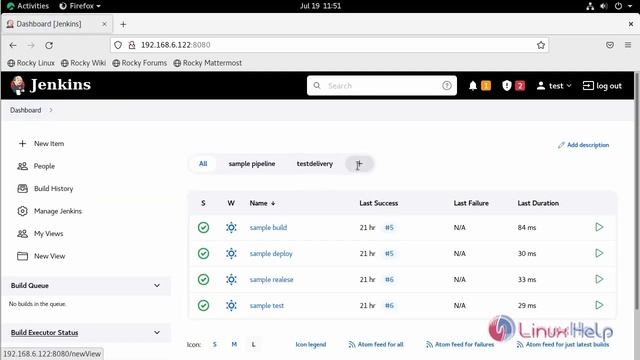640x360 pixels.
Task: Open build #5 of sample build
Action: click(x=389, y=227)
